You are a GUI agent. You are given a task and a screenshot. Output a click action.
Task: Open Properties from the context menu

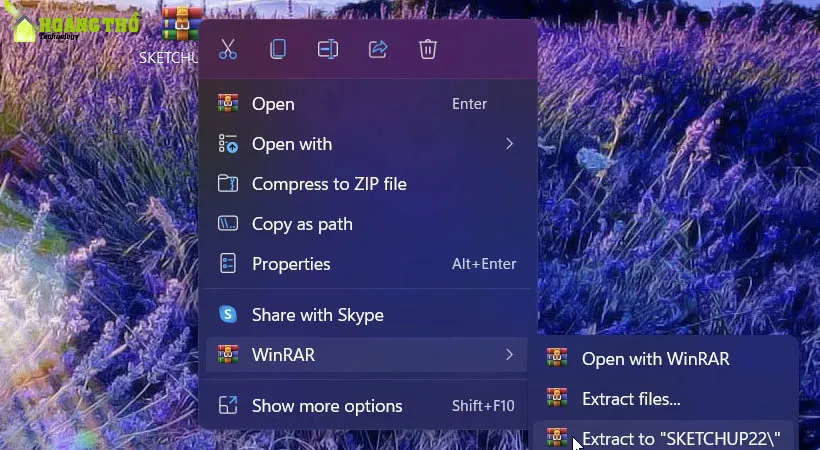click(367, 264)
